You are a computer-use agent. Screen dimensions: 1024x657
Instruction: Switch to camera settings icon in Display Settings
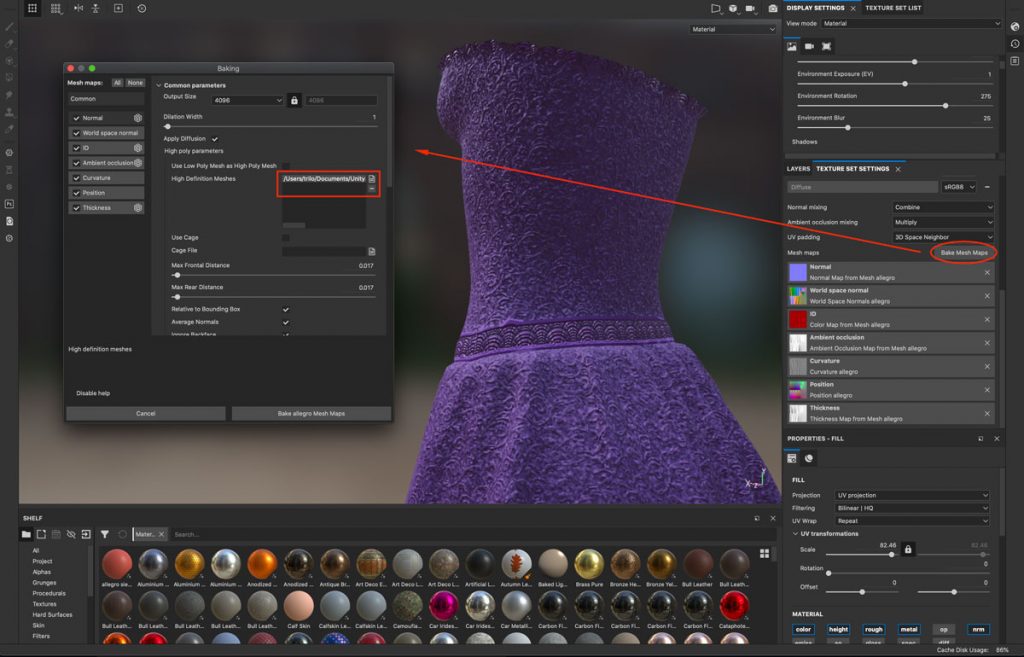(809, 46)
